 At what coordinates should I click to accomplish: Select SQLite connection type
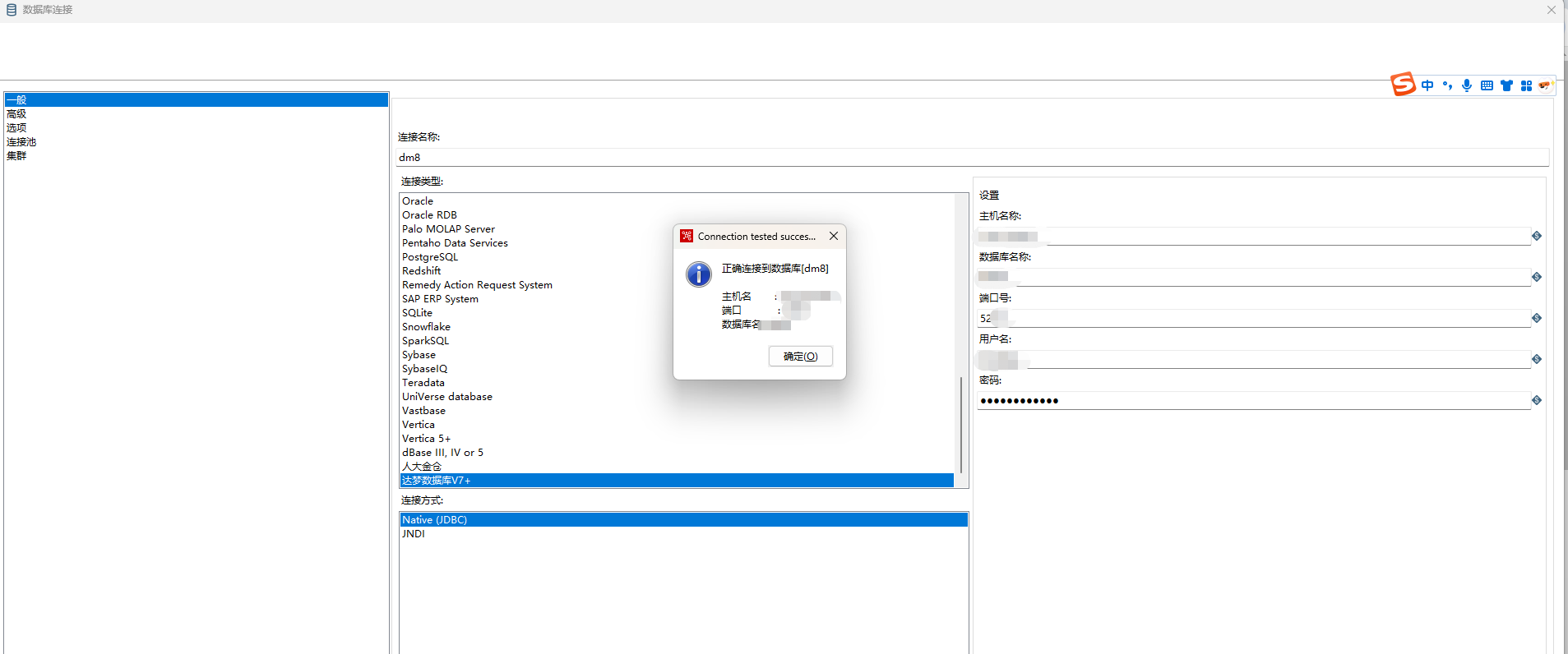pos(677,313)
